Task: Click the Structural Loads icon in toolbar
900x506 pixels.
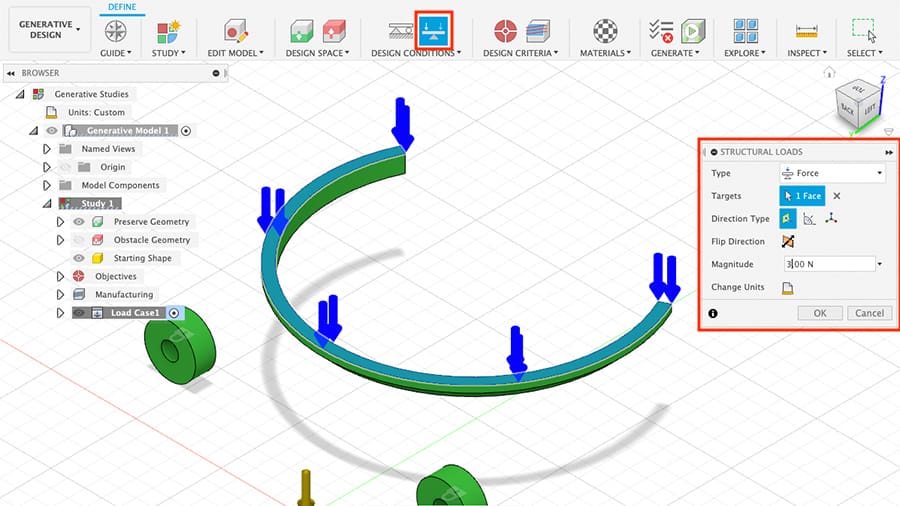Action: 434,30
